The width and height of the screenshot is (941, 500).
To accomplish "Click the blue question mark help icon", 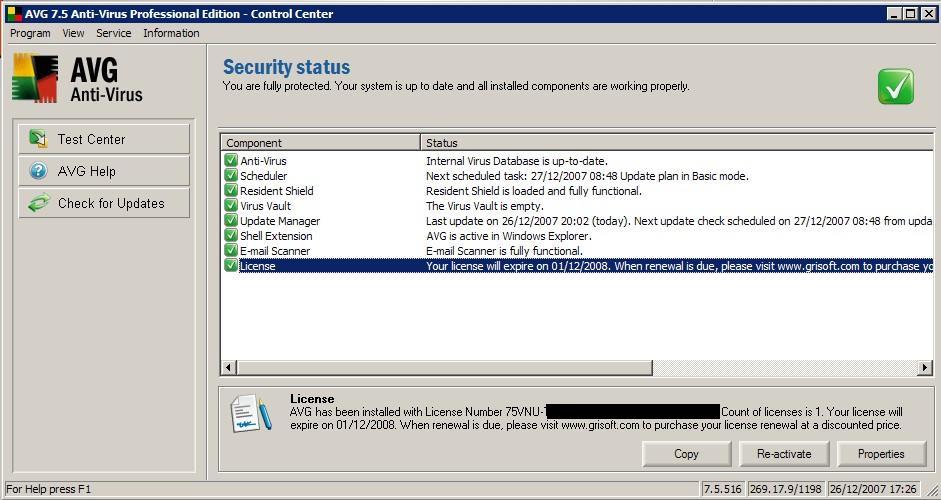I will tap(38, 171).
